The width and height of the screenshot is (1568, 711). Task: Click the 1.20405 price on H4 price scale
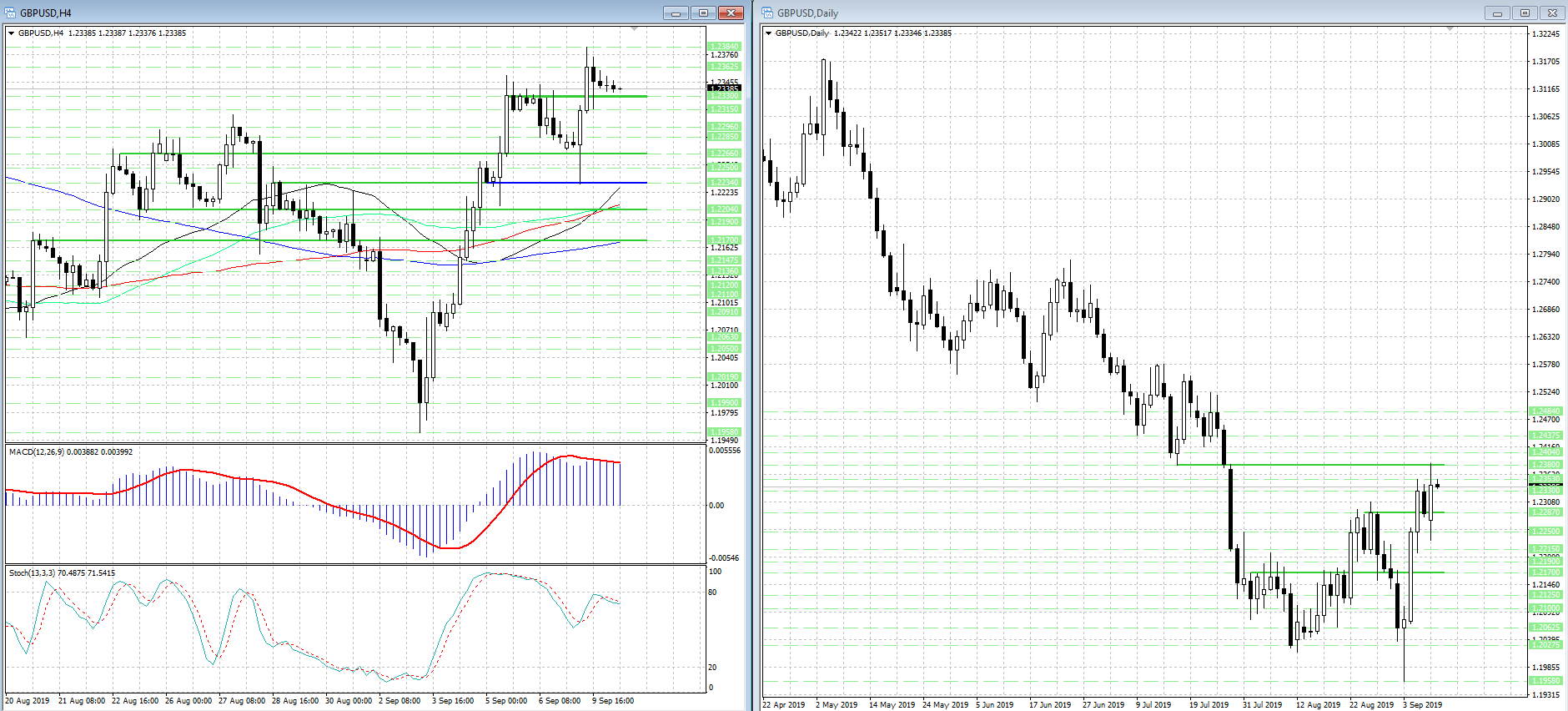click(x=724, y=358)
